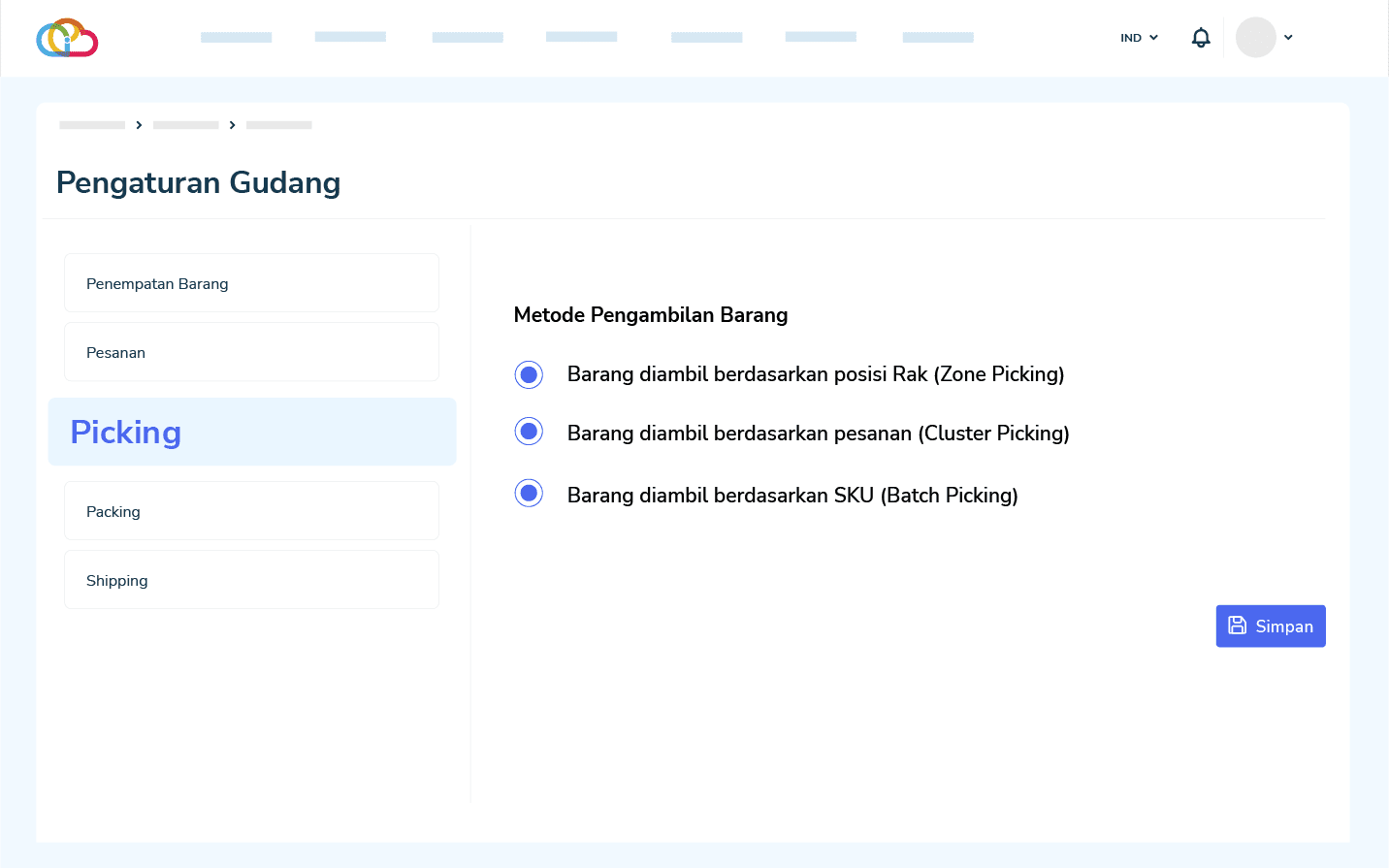Expand the user account menu chevron
Image resolution: width=1389 pixels, height=868 pixels.
point(1288,38)
